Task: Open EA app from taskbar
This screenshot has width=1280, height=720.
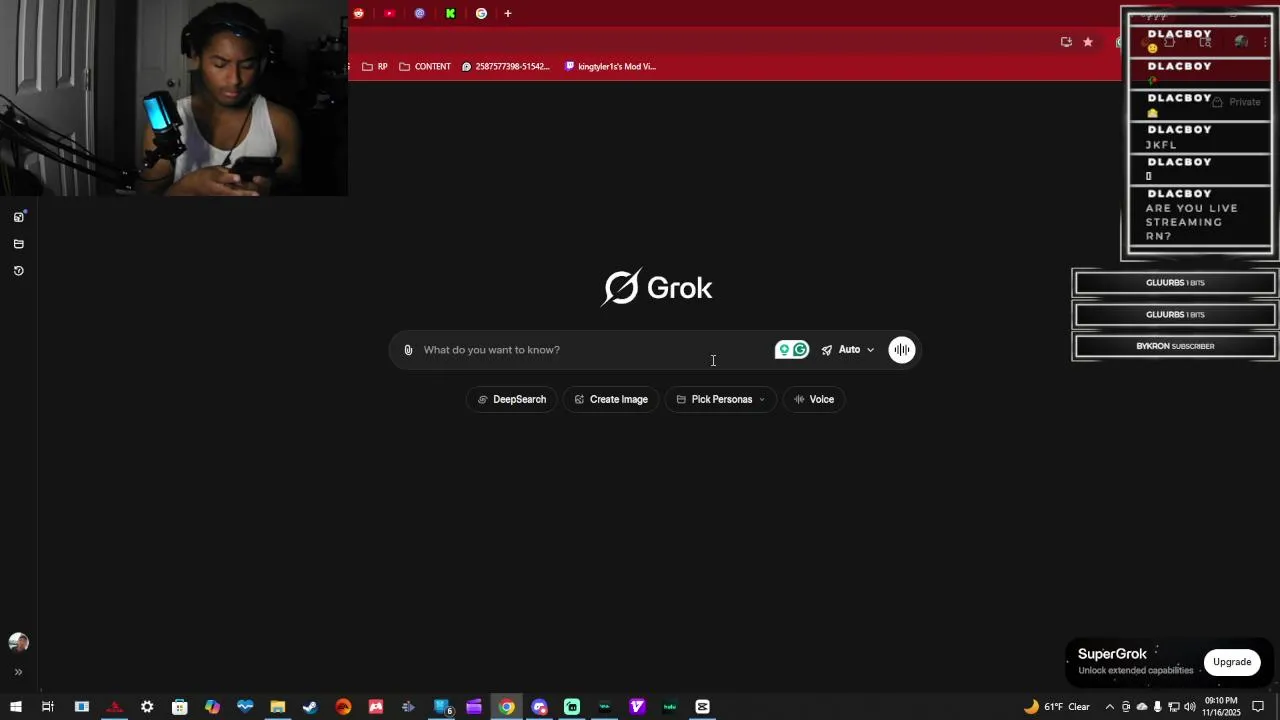Action: [x=343, y=707]
